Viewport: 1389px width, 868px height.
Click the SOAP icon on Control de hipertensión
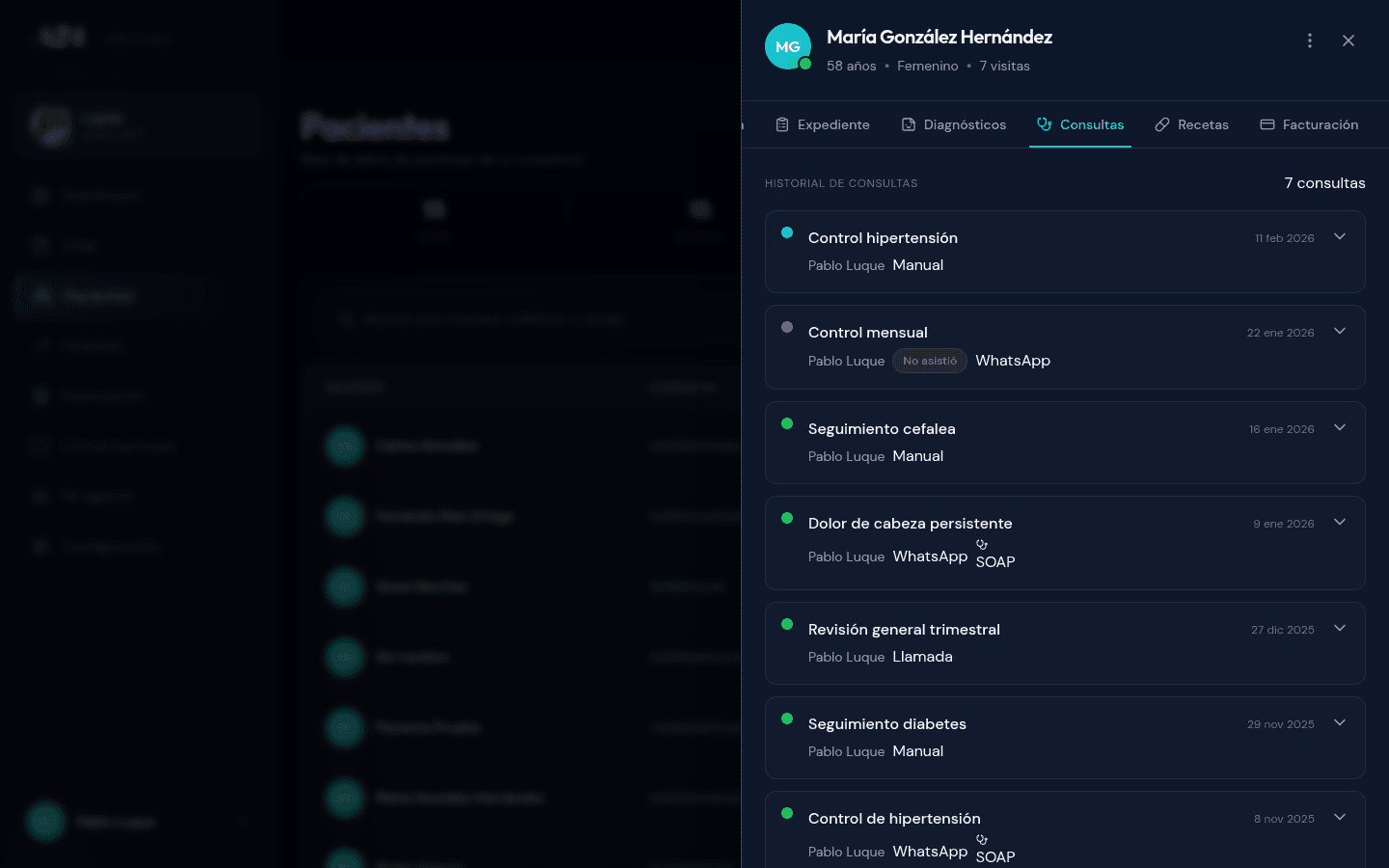[982, 840]
